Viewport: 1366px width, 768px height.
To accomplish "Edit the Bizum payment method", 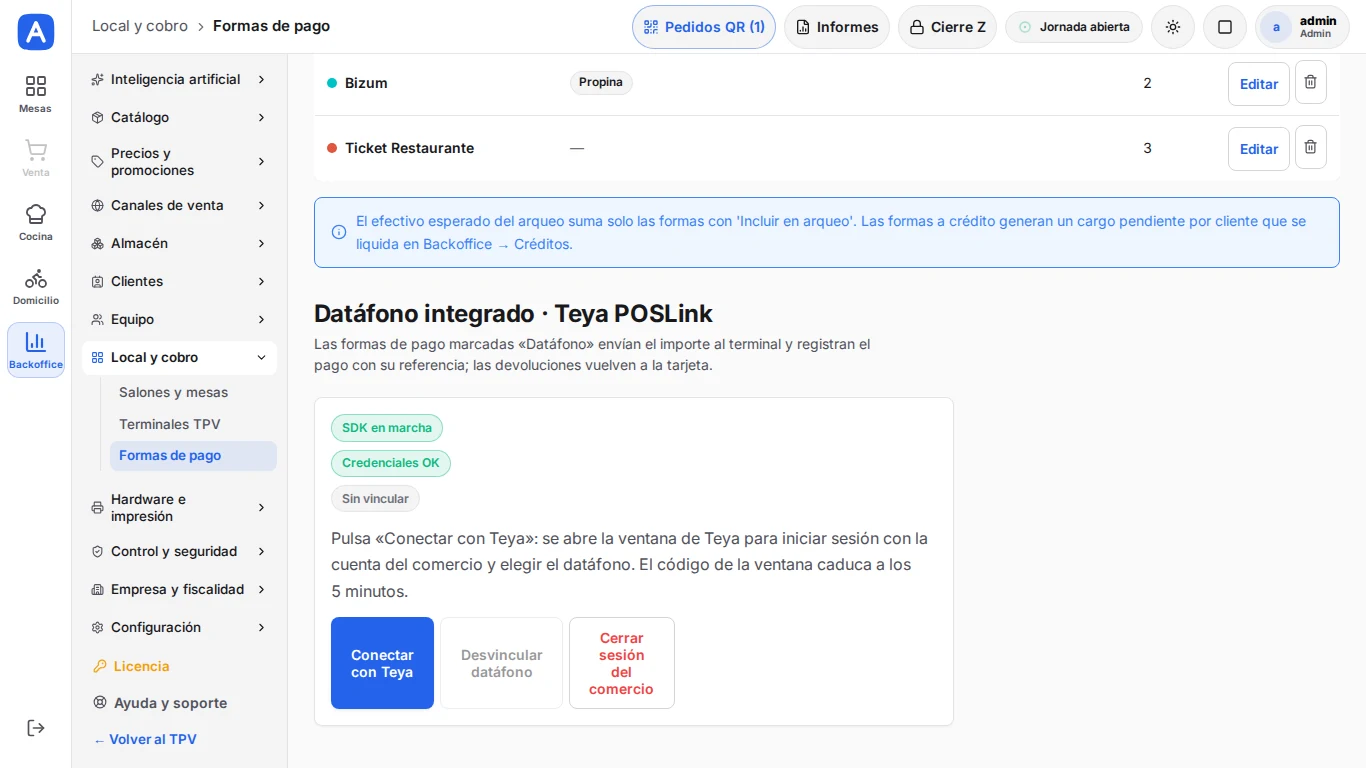I will pos(1259,84).
